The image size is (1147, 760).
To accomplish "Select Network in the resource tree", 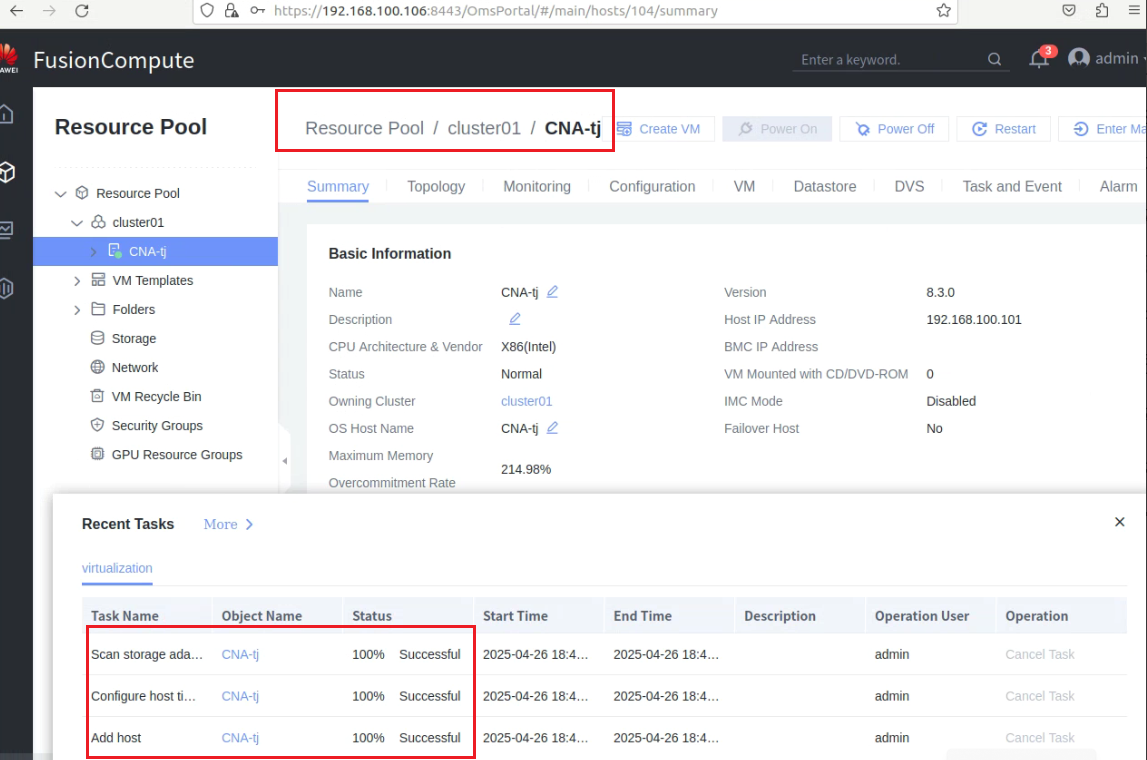I will (x=135, y=367).
